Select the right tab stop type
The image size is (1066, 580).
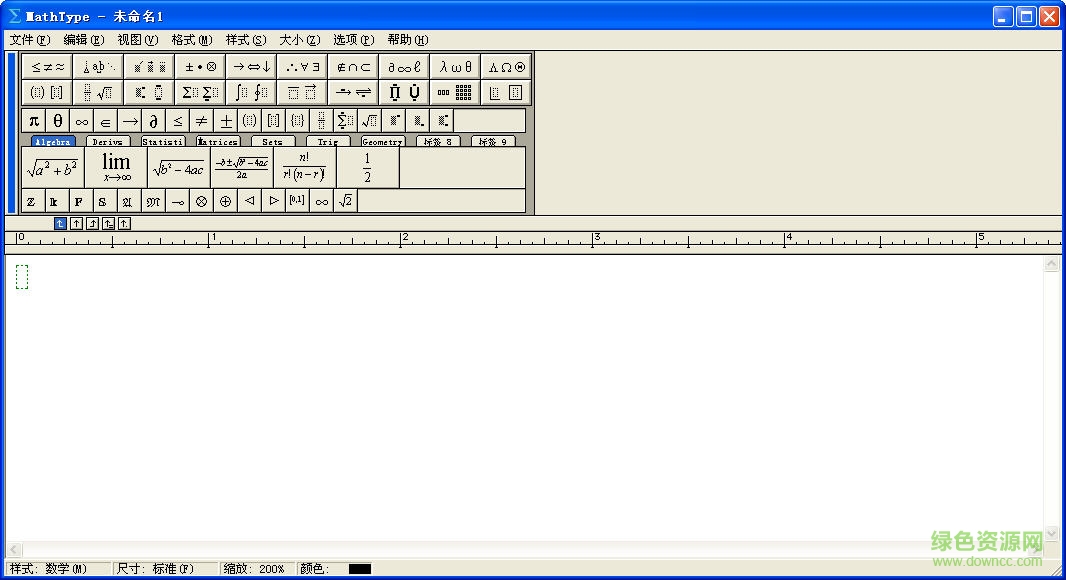(92, 224)
